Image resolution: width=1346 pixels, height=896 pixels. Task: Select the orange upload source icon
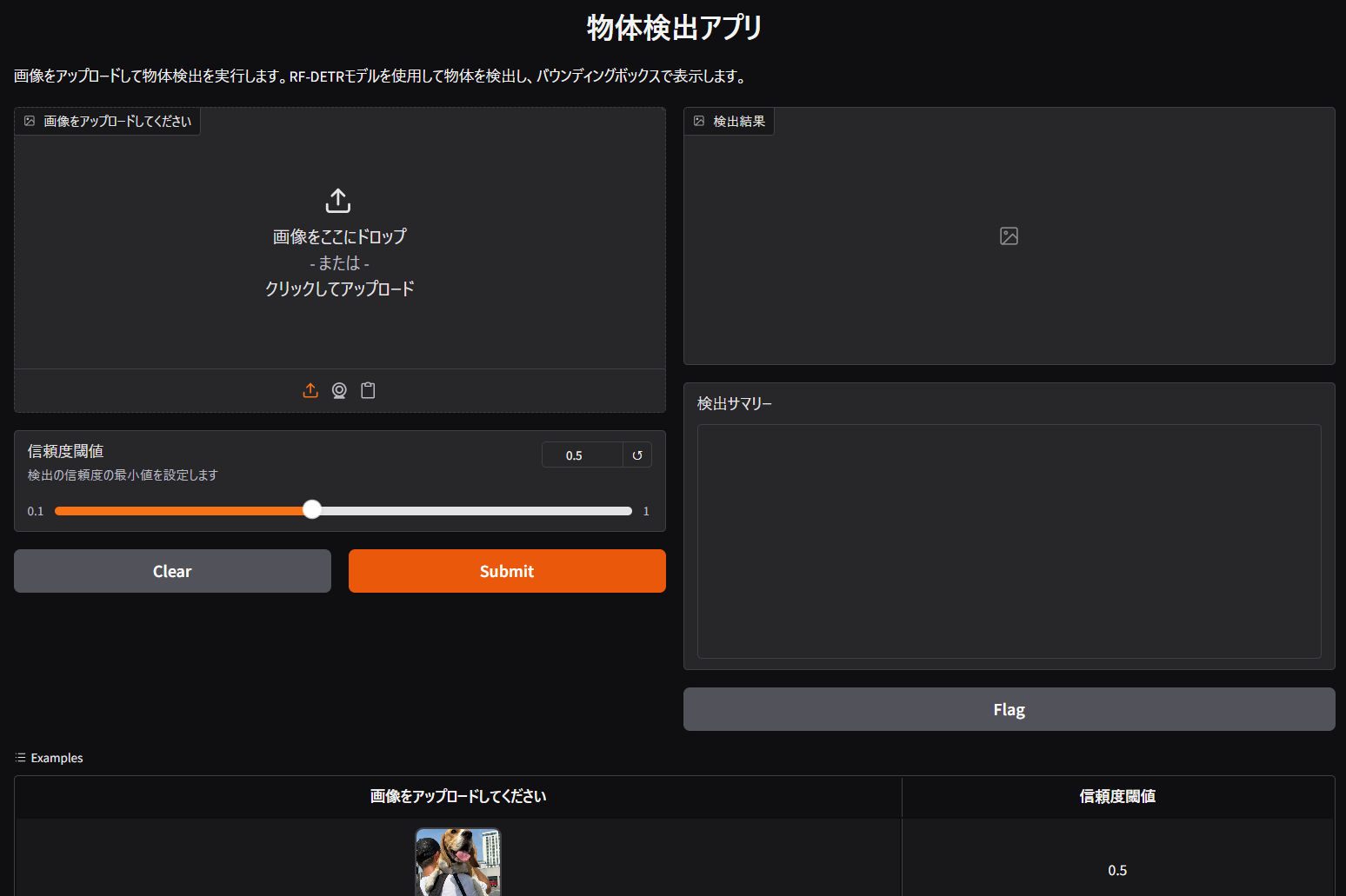coord(310,391)
